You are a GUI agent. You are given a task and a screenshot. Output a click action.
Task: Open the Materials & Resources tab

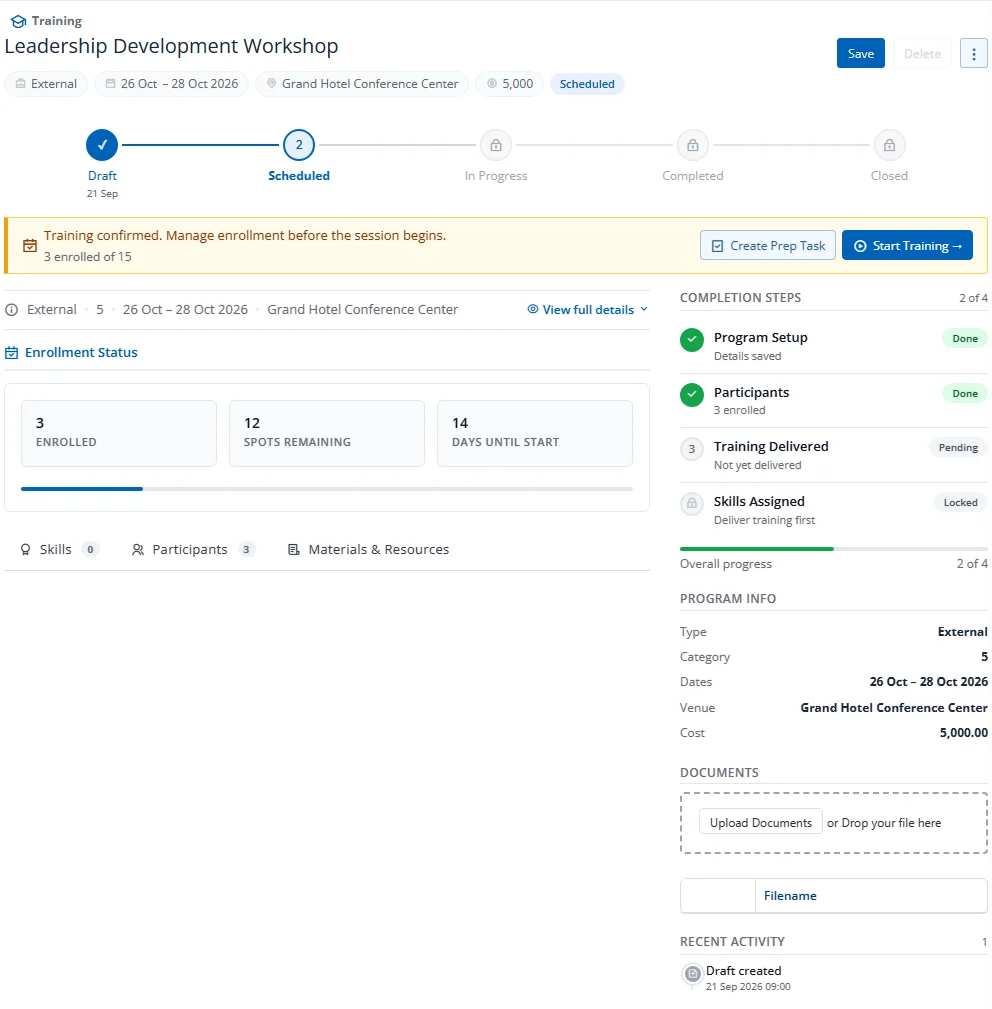point(368,550)
